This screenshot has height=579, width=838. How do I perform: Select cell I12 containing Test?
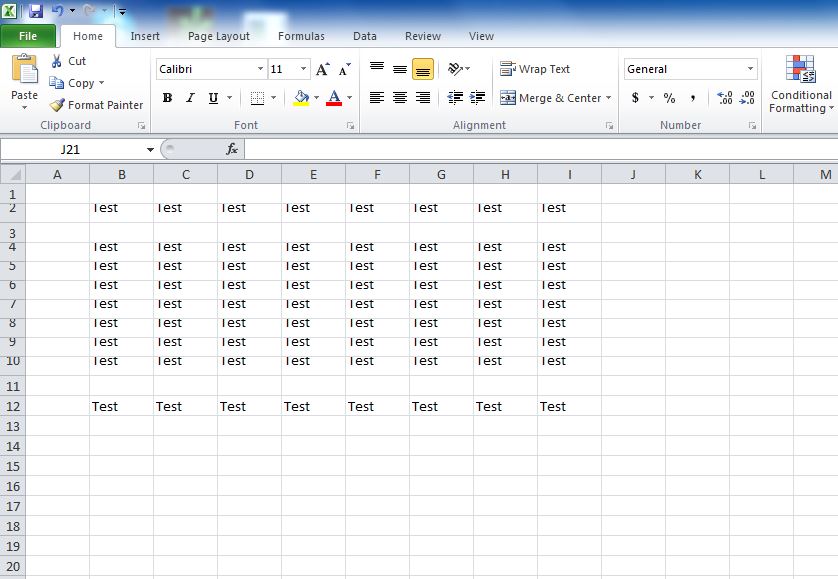[x=569, y=406]
